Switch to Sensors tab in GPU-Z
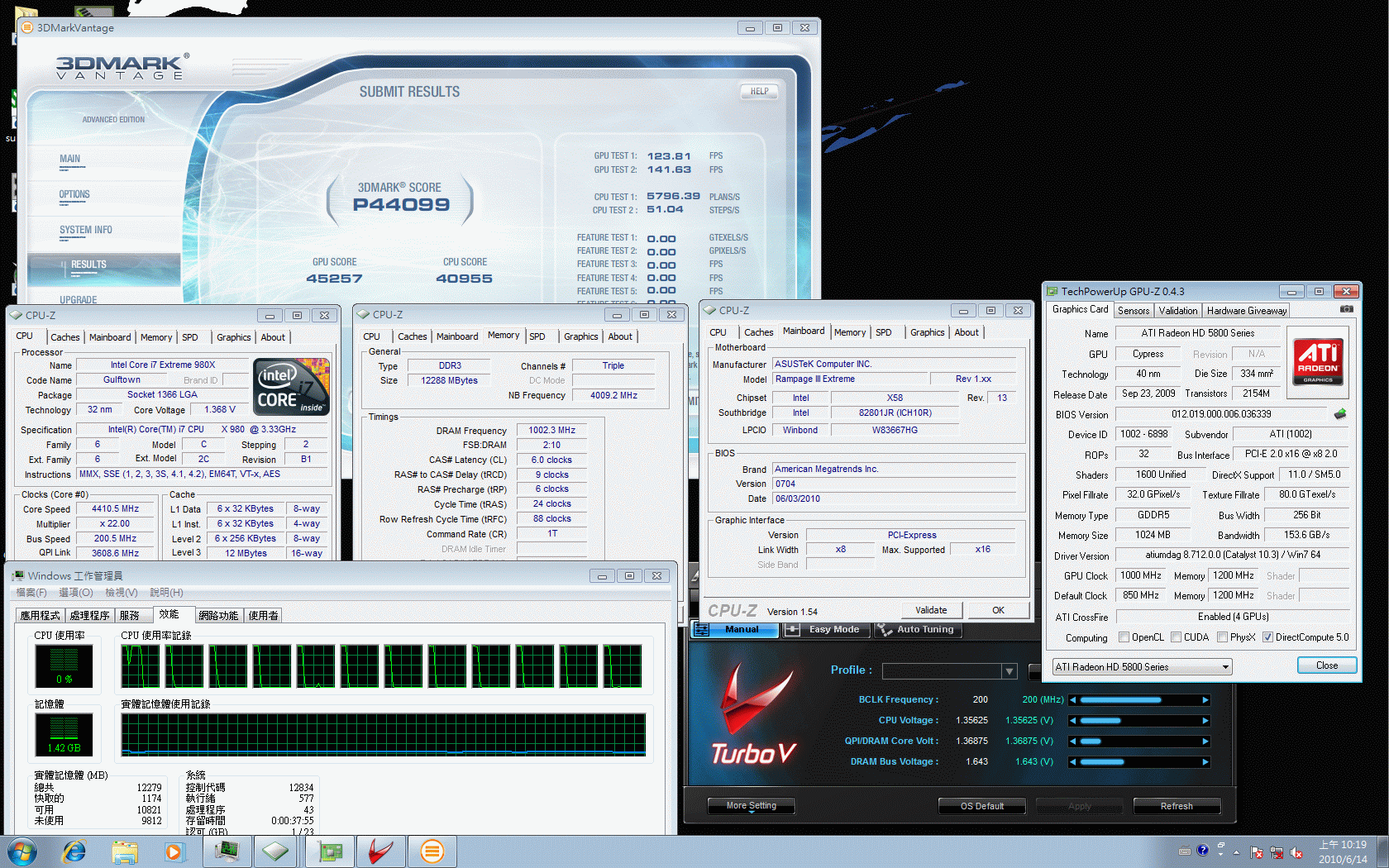Viewport: 1389px width, 868px height. pyautogui.click(x=1134, y=311)
